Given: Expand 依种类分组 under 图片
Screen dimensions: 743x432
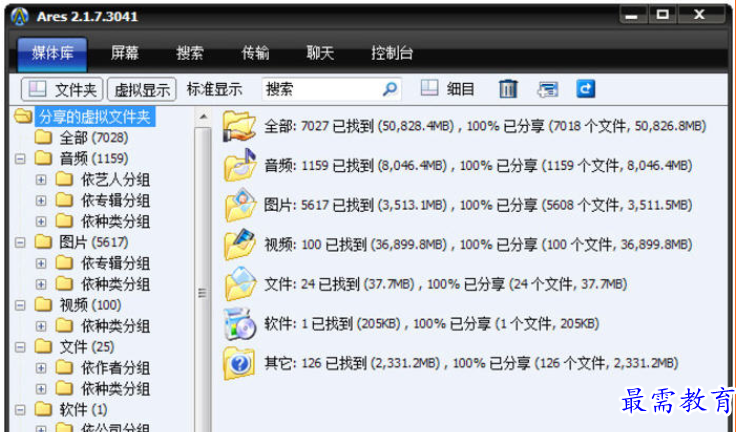Looking at the screenshot, I should 41,284.
